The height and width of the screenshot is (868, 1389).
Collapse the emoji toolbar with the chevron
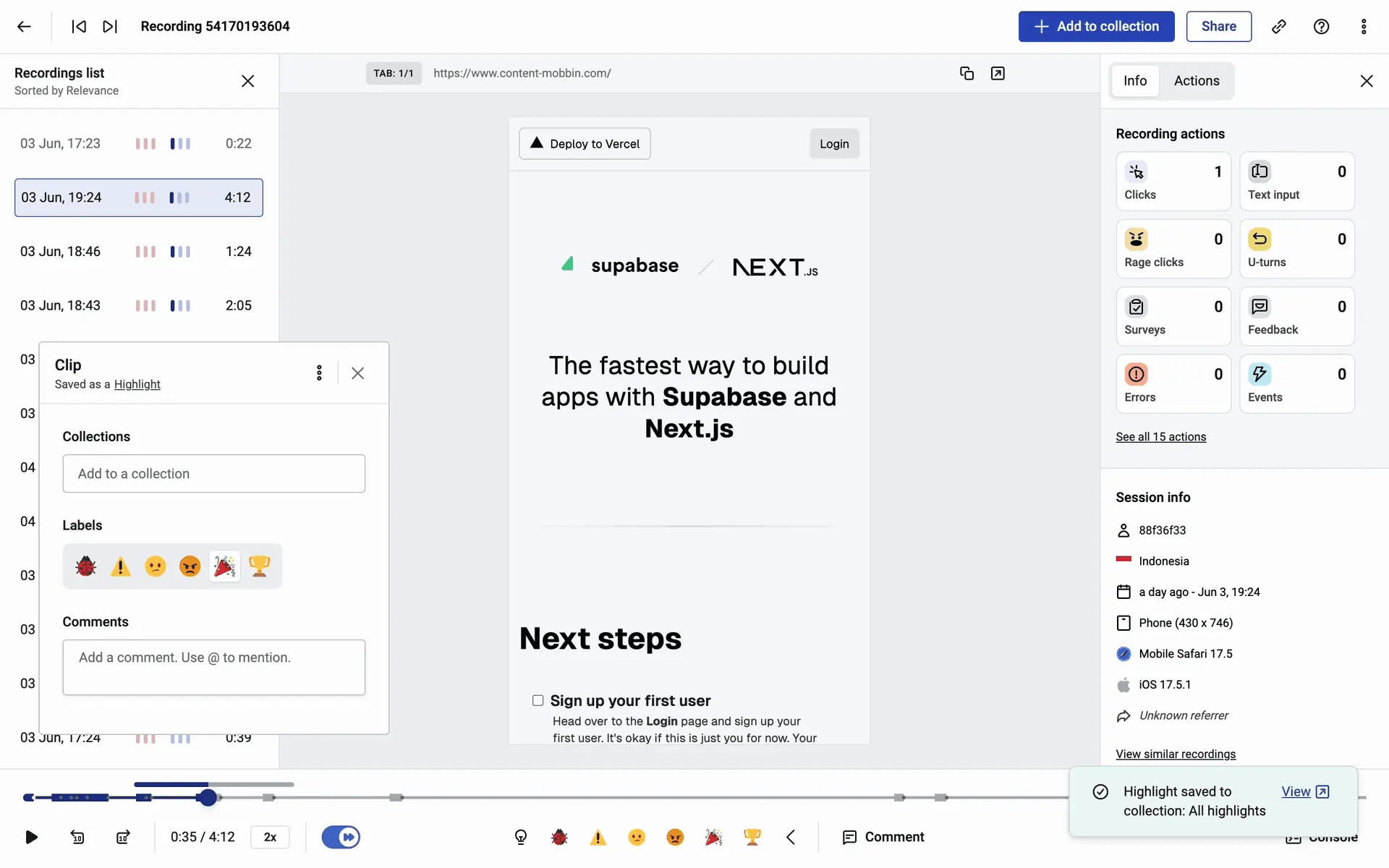pyautogui.click(x=791, y=837)
